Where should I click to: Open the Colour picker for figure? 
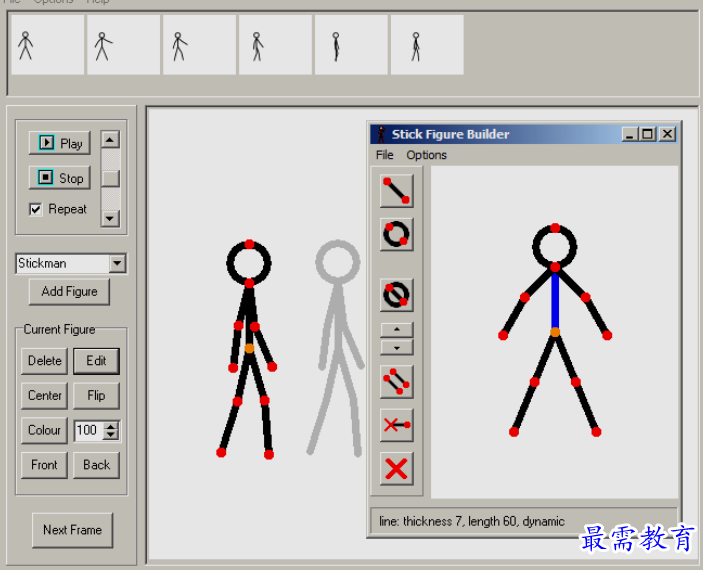(44, 430)
